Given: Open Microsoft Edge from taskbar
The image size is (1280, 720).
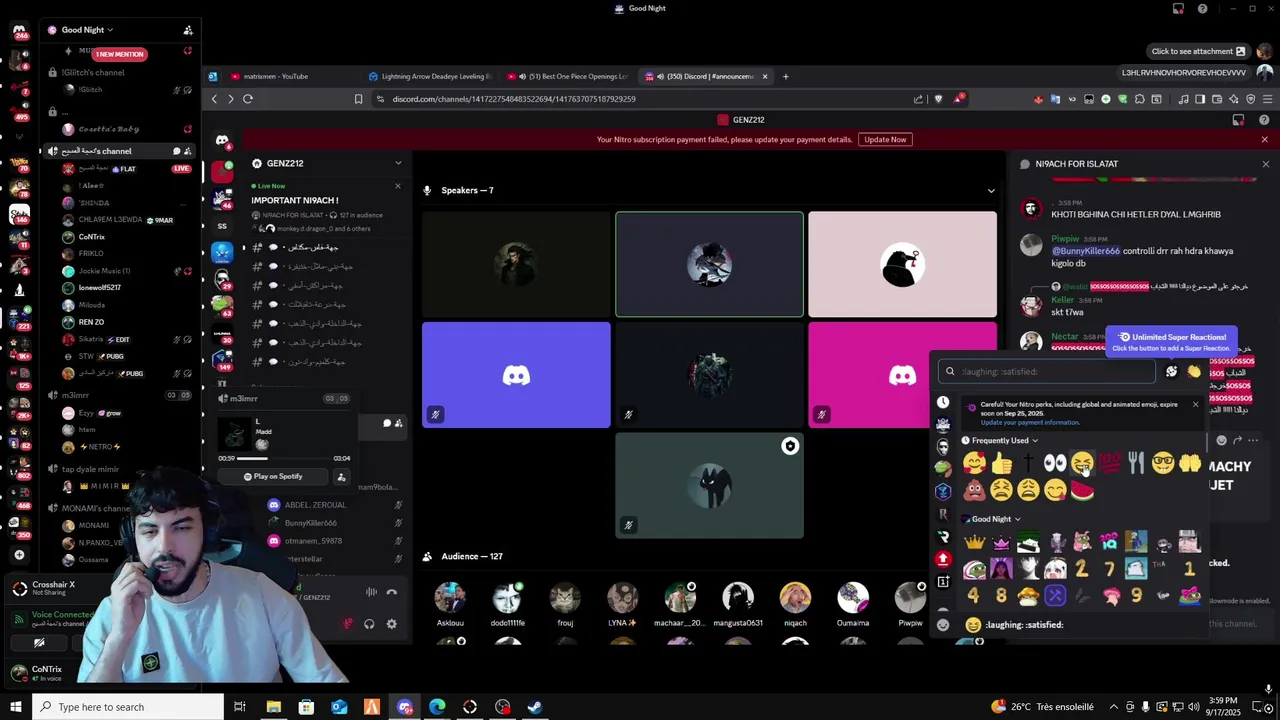Looking at the screenshot, I should point(437,707).
